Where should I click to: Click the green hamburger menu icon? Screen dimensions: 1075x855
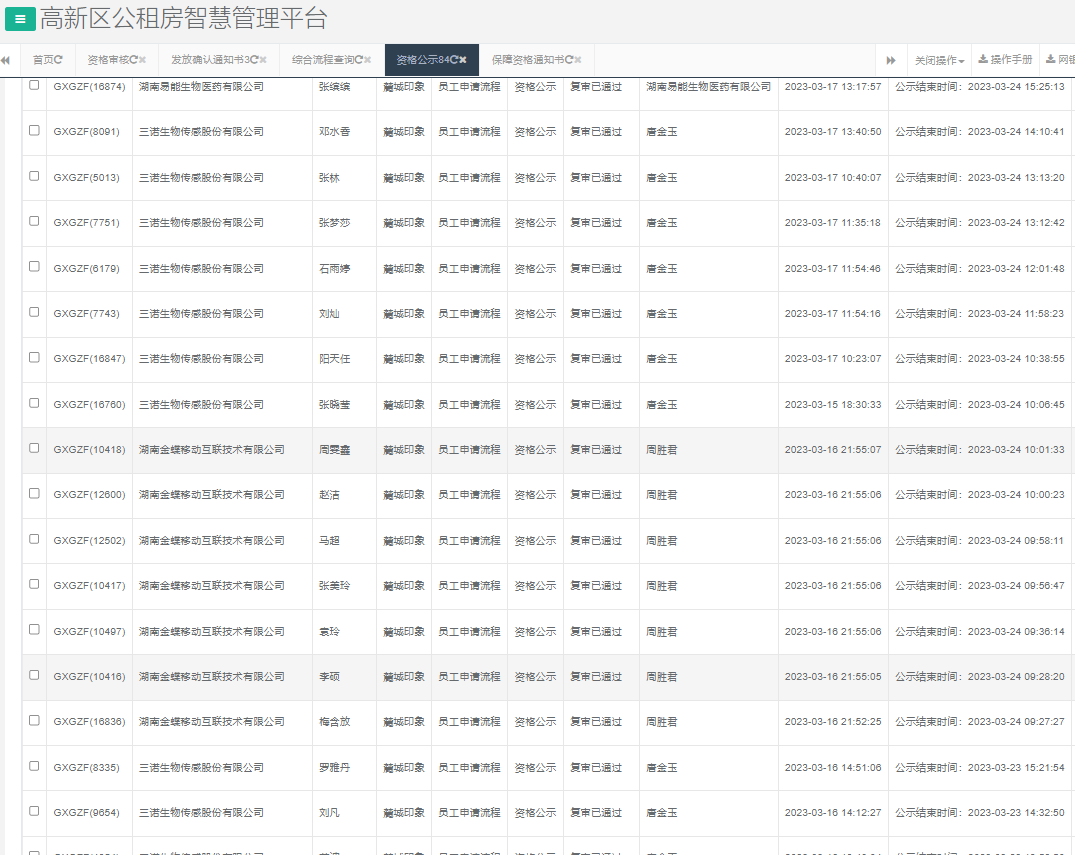tap(19, 19)
